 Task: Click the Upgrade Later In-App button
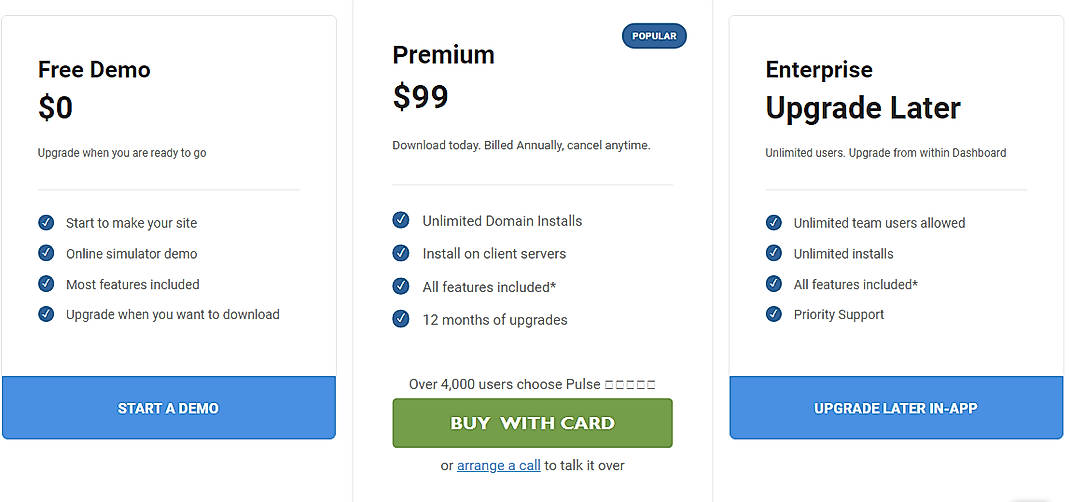(895, 408)
